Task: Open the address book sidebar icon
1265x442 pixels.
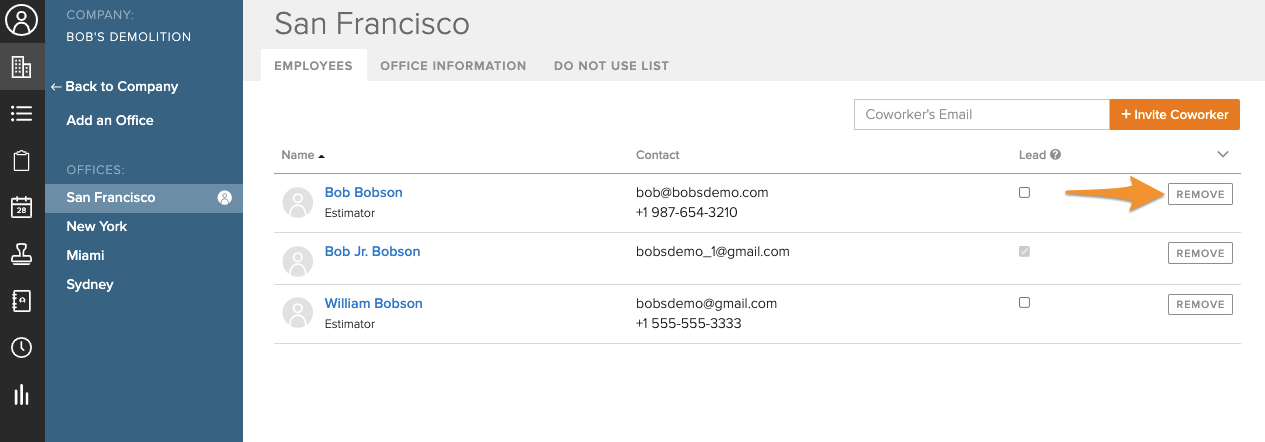Action: tap(22, 301)
